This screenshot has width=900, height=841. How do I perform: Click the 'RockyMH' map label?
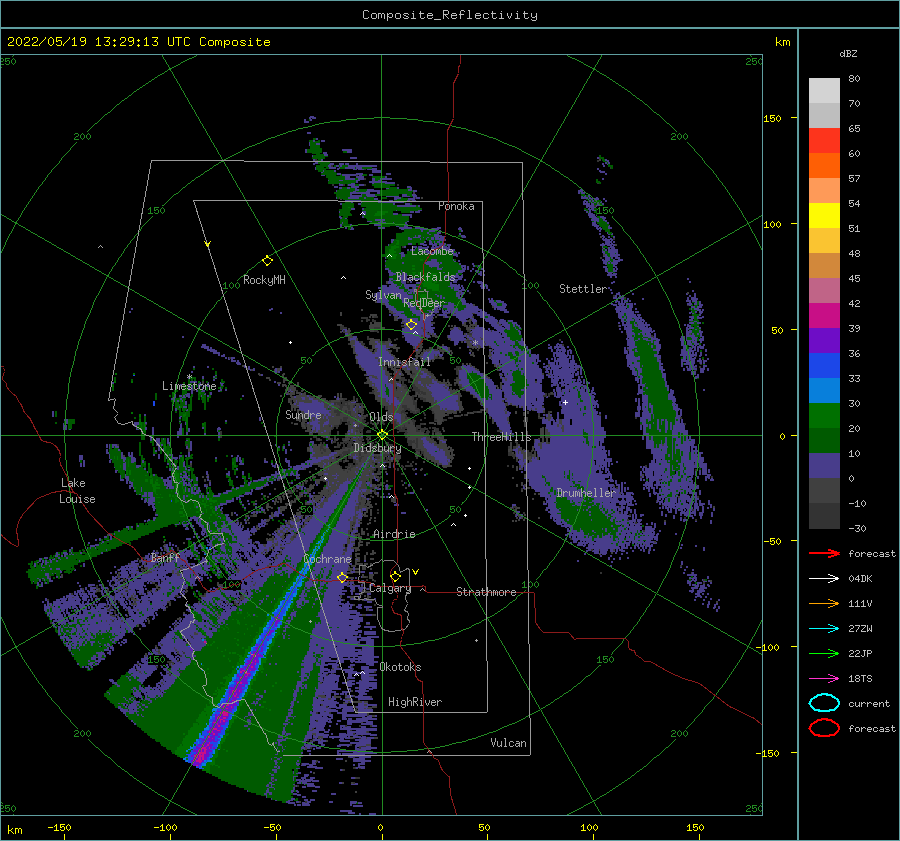point(264,280)
